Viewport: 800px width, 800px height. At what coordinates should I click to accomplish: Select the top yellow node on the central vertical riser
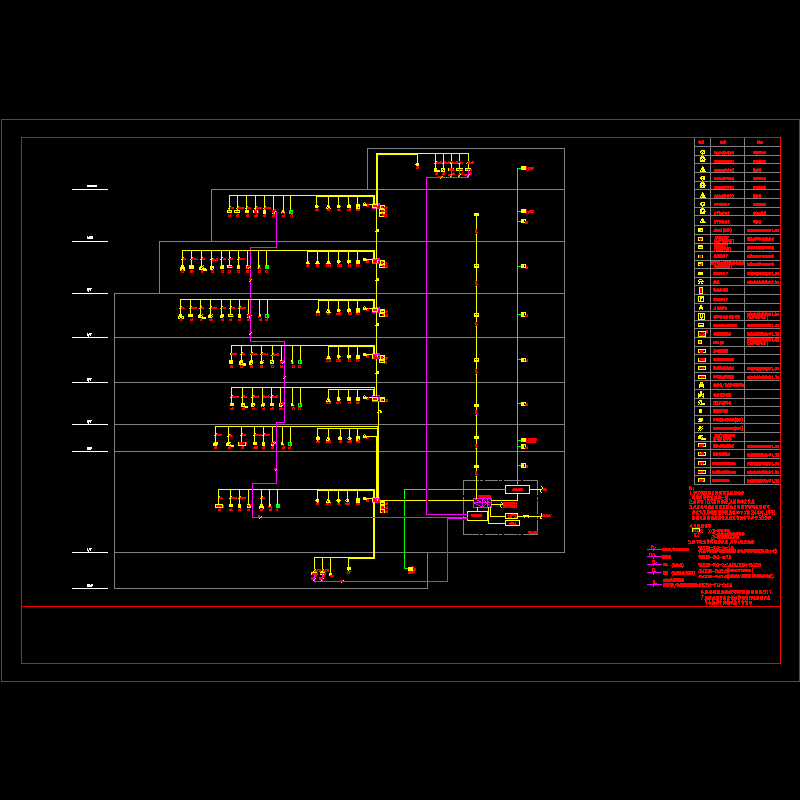pos(476,215)
